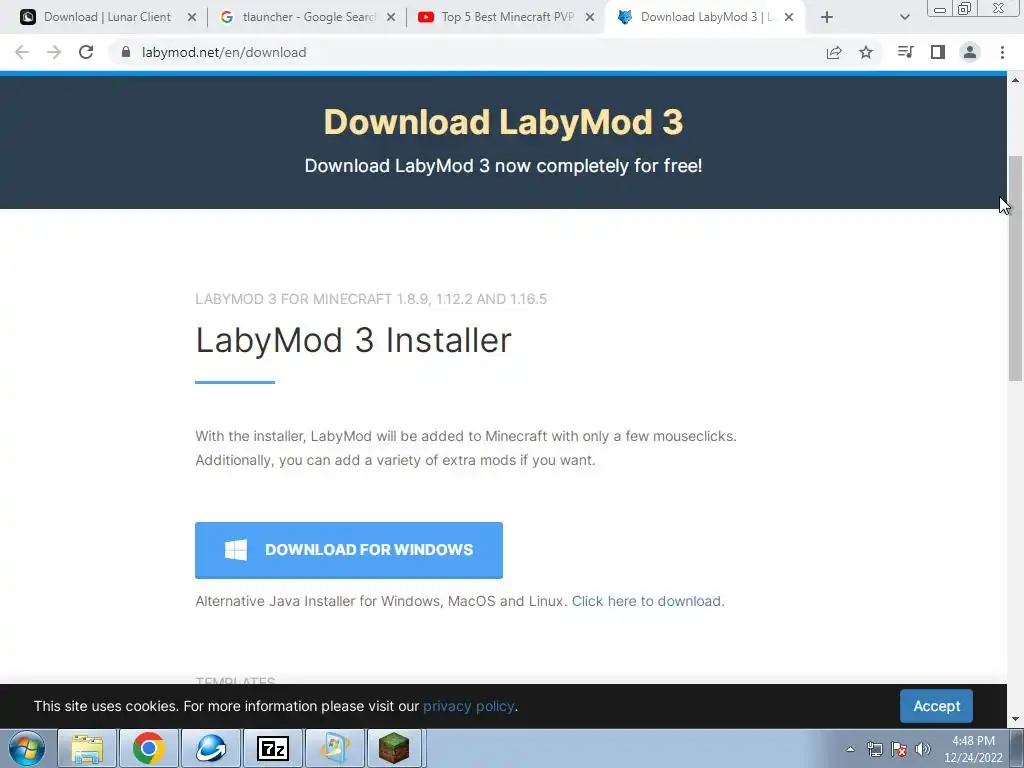Switch to the Download Lunar Client tab
The width and height of the screenshot is (1024, 768).
point(107,17)
